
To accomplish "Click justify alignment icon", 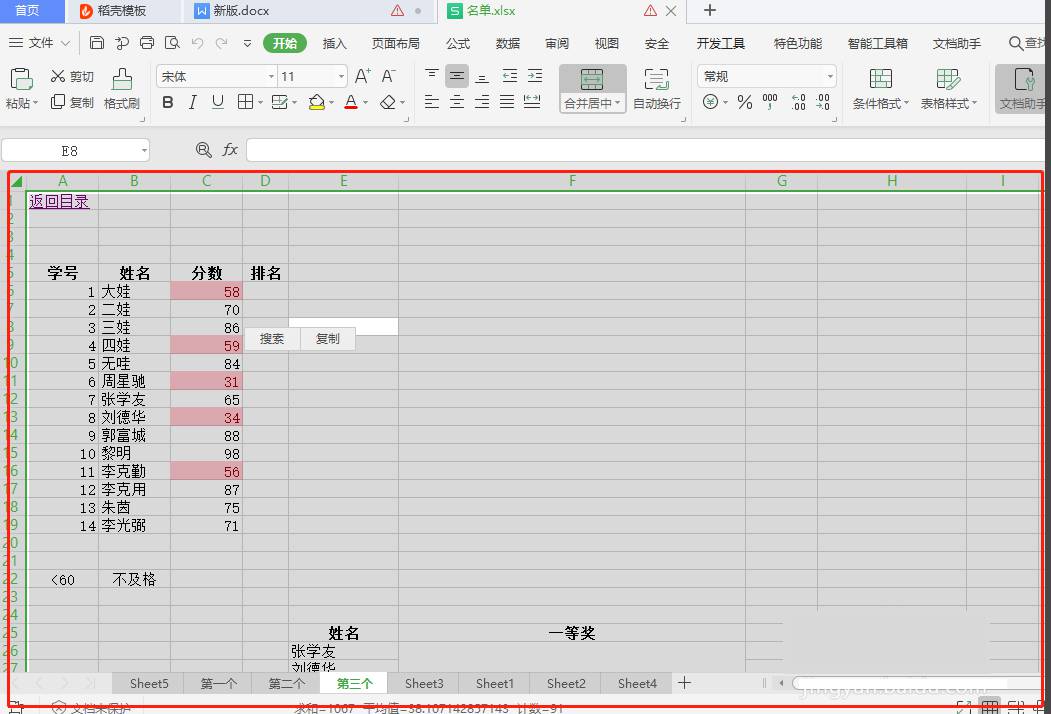I will [507, 102].
